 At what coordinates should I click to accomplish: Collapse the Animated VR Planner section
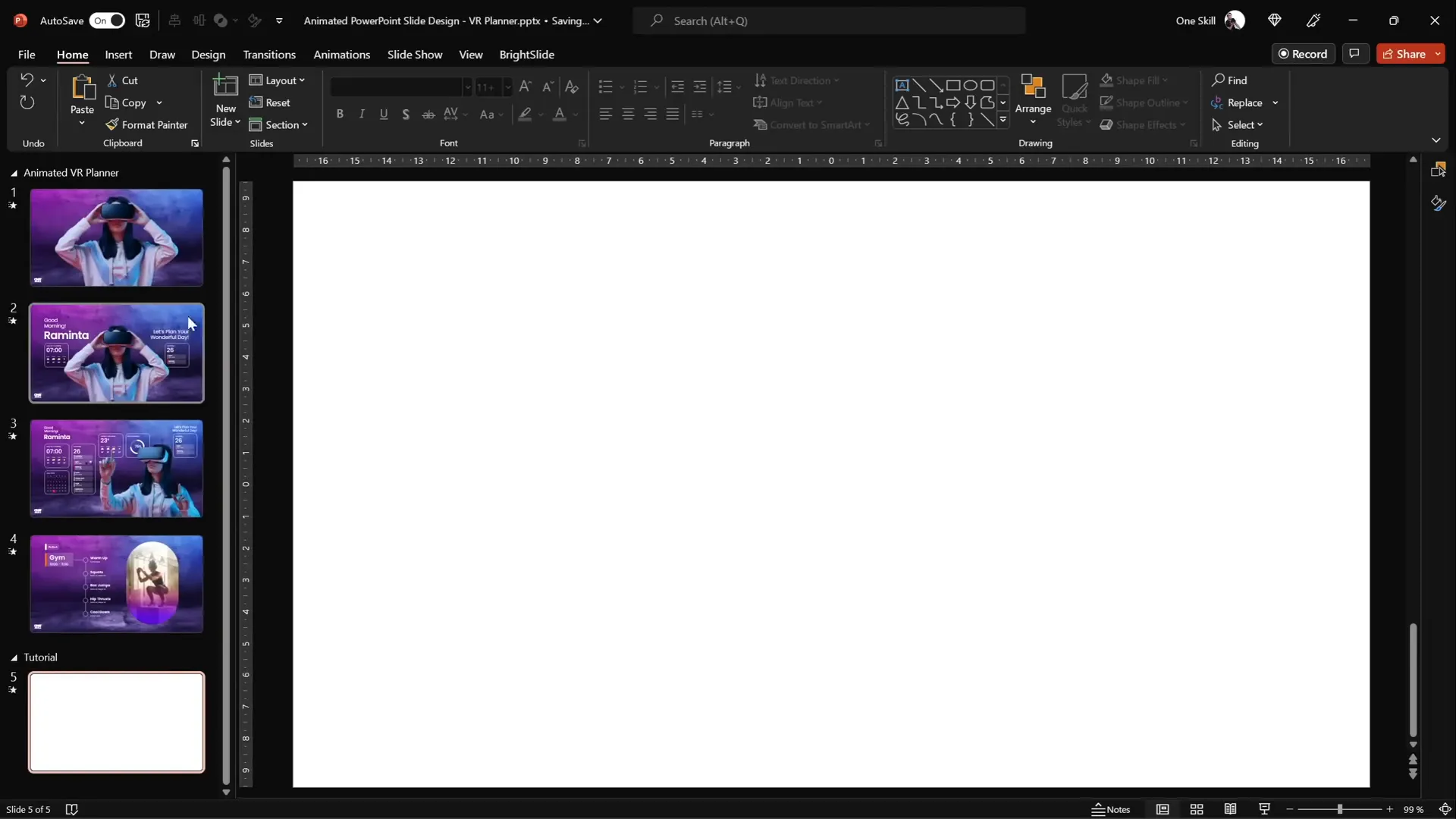pos(13,173)
